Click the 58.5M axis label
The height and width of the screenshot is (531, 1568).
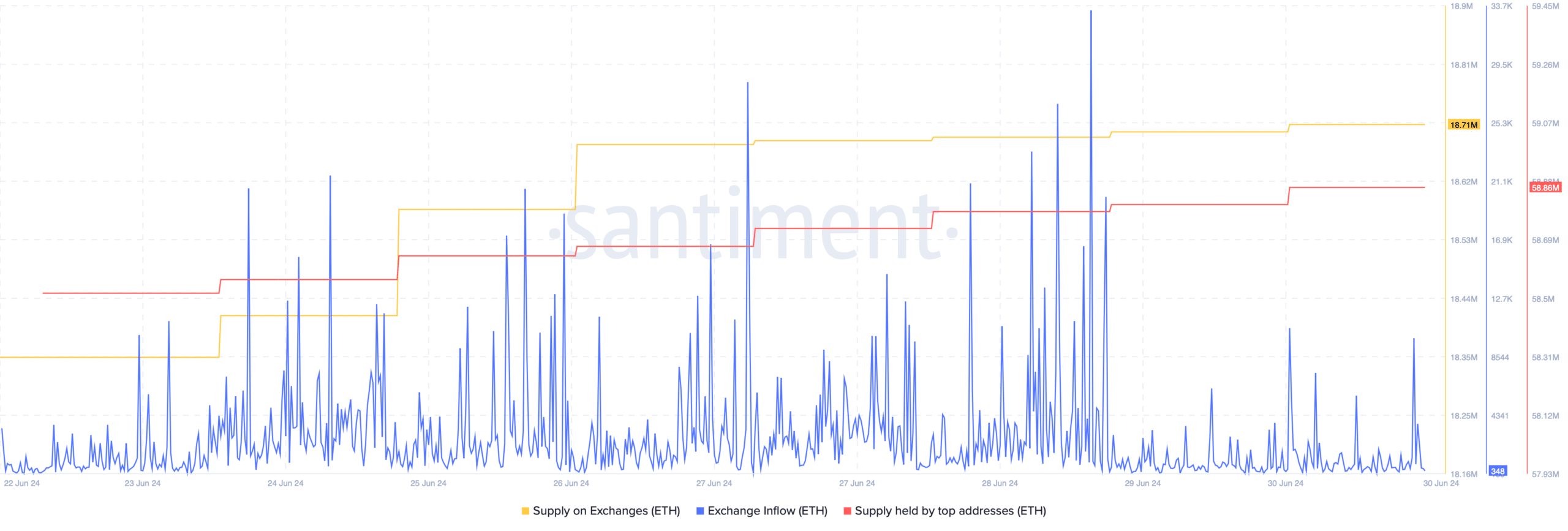[1543, 299]
